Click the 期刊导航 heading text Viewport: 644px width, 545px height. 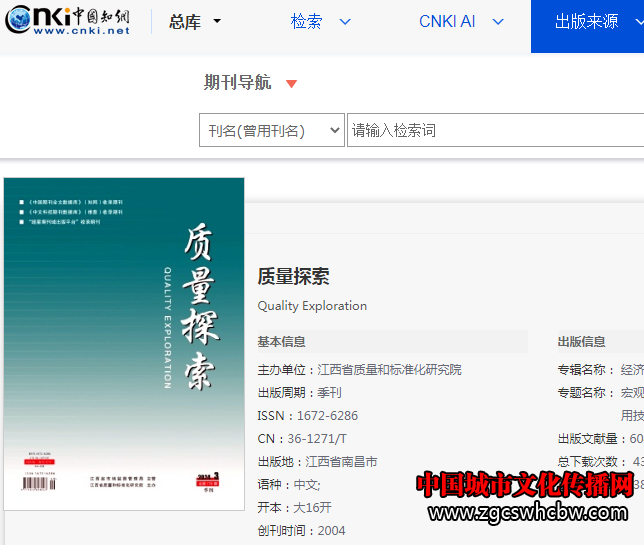point(237,83)
